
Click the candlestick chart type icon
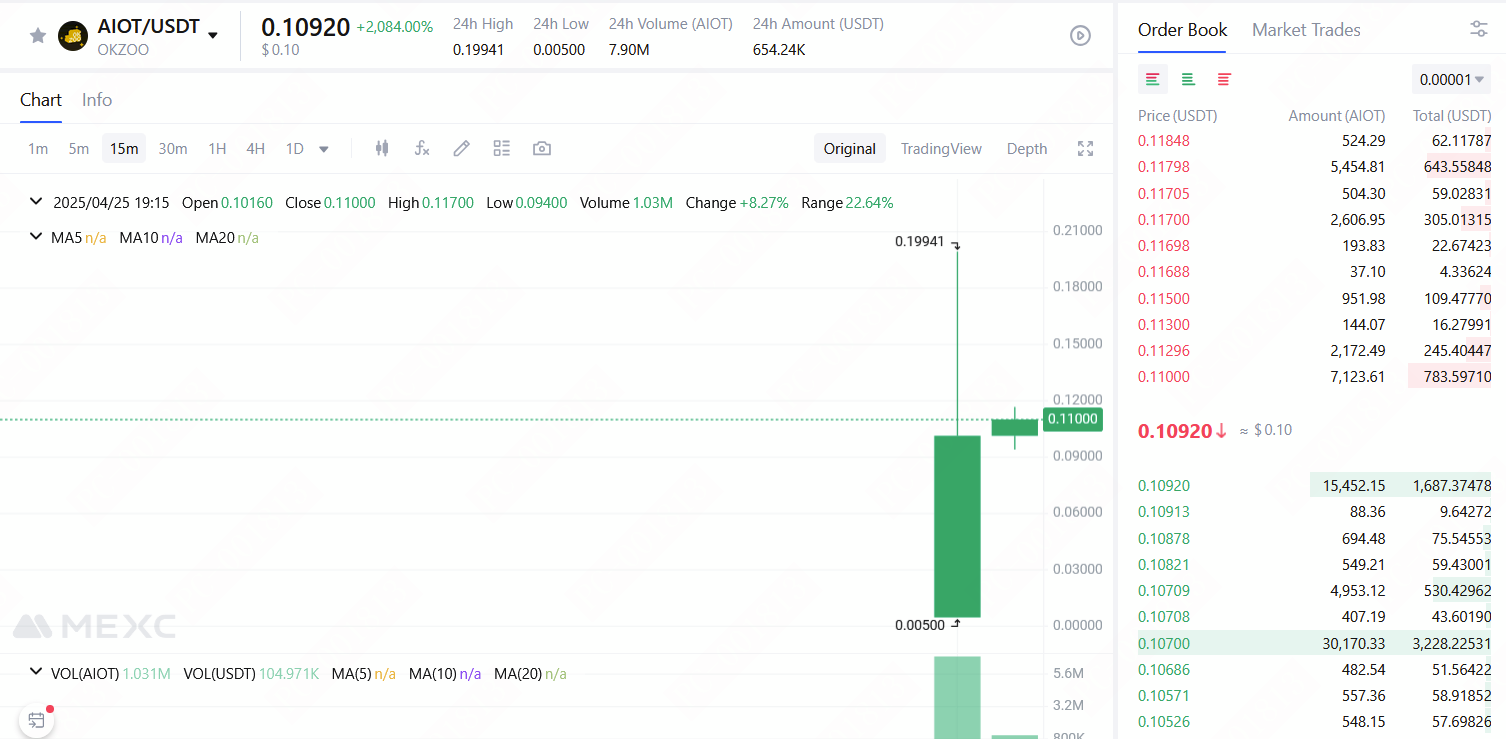click(x=381, y=149)
